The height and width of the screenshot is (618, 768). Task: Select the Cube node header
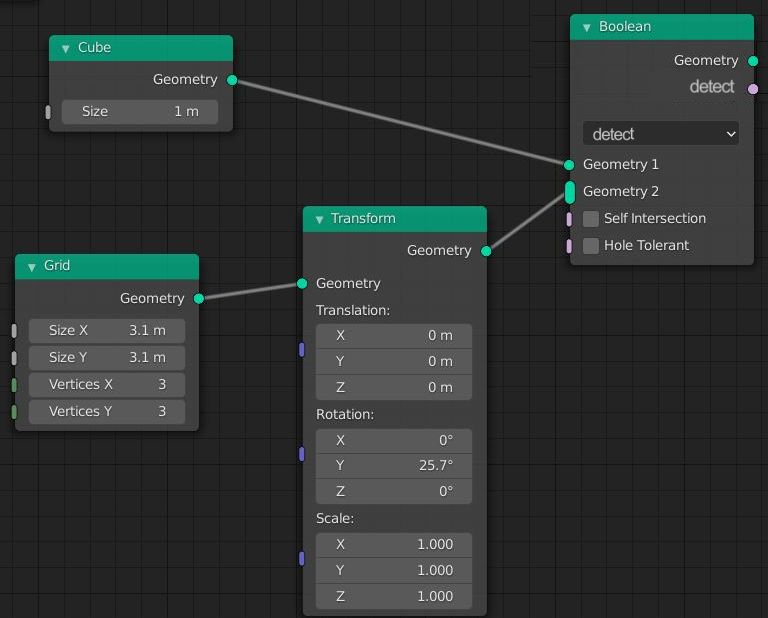(x=141, y=48)
